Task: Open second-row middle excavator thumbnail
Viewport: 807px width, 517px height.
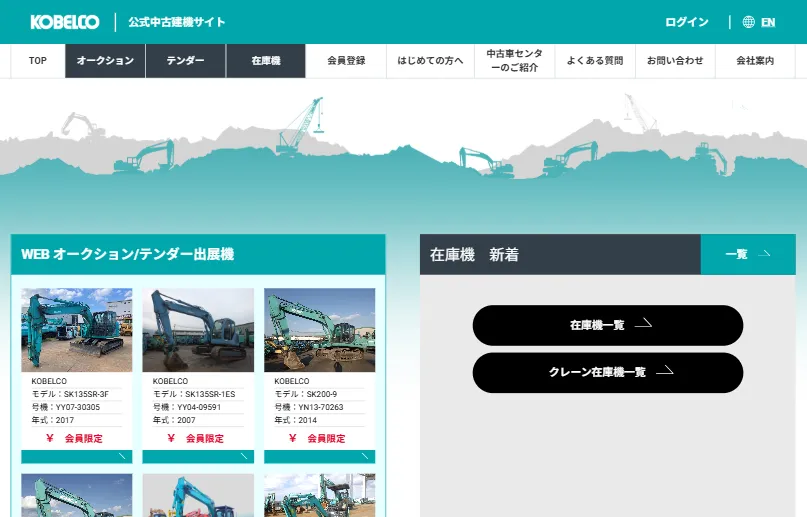Action: click(x=198, y=495)
